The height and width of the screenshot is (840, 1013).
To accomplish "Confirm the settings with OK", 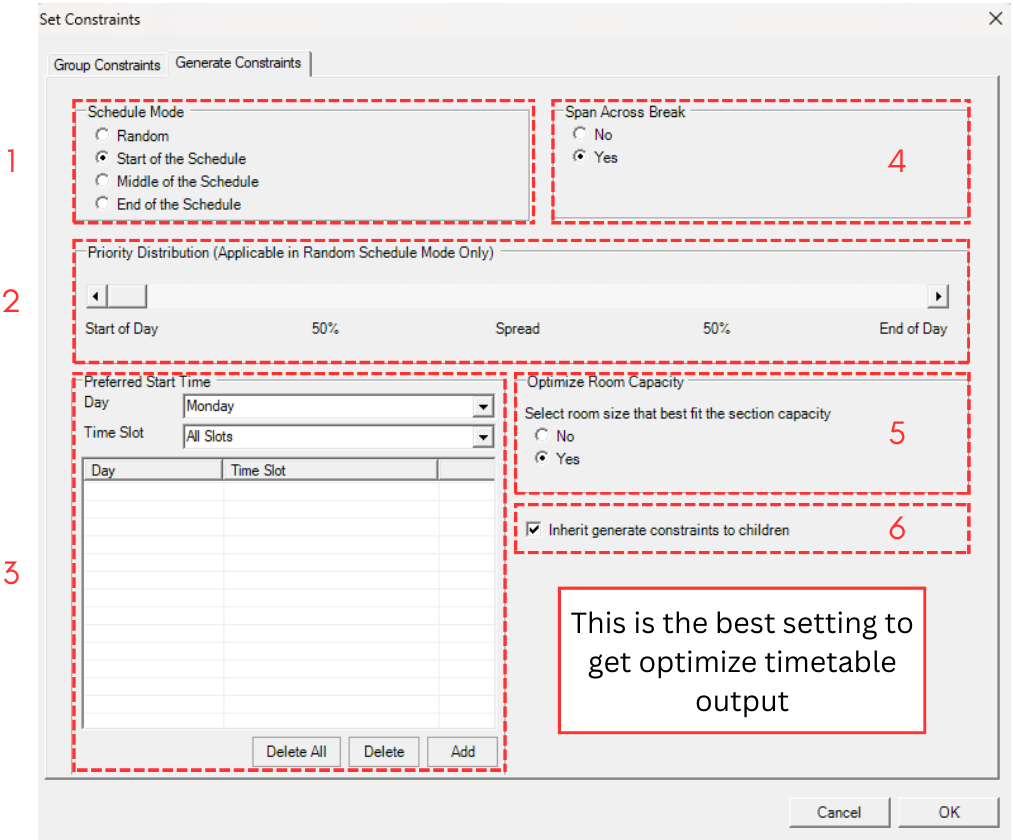I will point(947,812).
